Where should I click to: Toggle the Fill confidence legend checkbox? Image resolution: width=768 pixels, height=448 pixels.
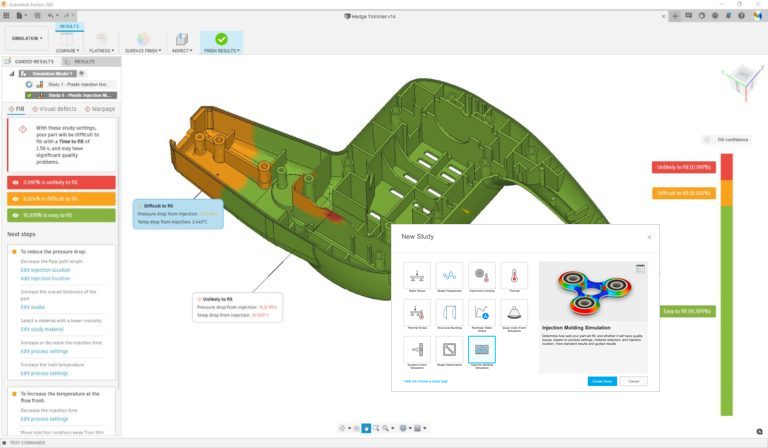[x=707, y=140]
